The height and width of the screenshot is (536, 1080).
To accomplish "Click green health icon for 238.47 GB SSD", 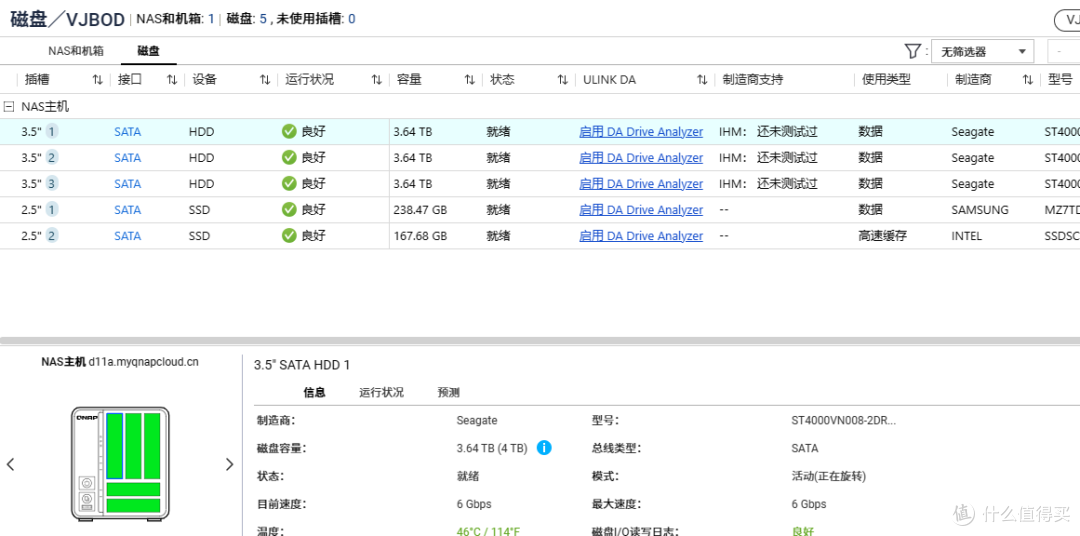I will (x=289, y=209).
